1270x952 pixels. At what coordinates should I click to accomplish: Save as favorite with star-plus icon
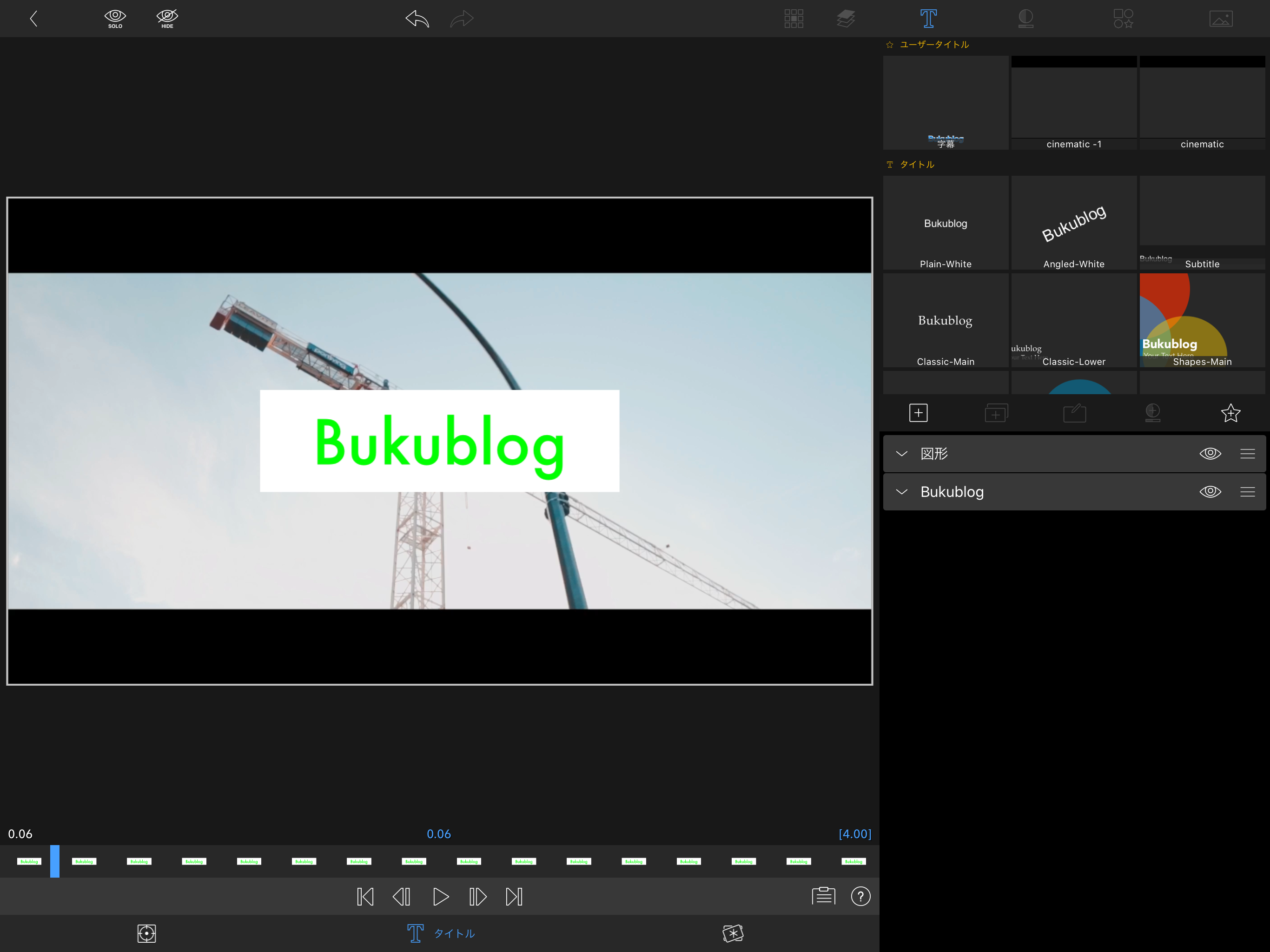point(1230,413)
